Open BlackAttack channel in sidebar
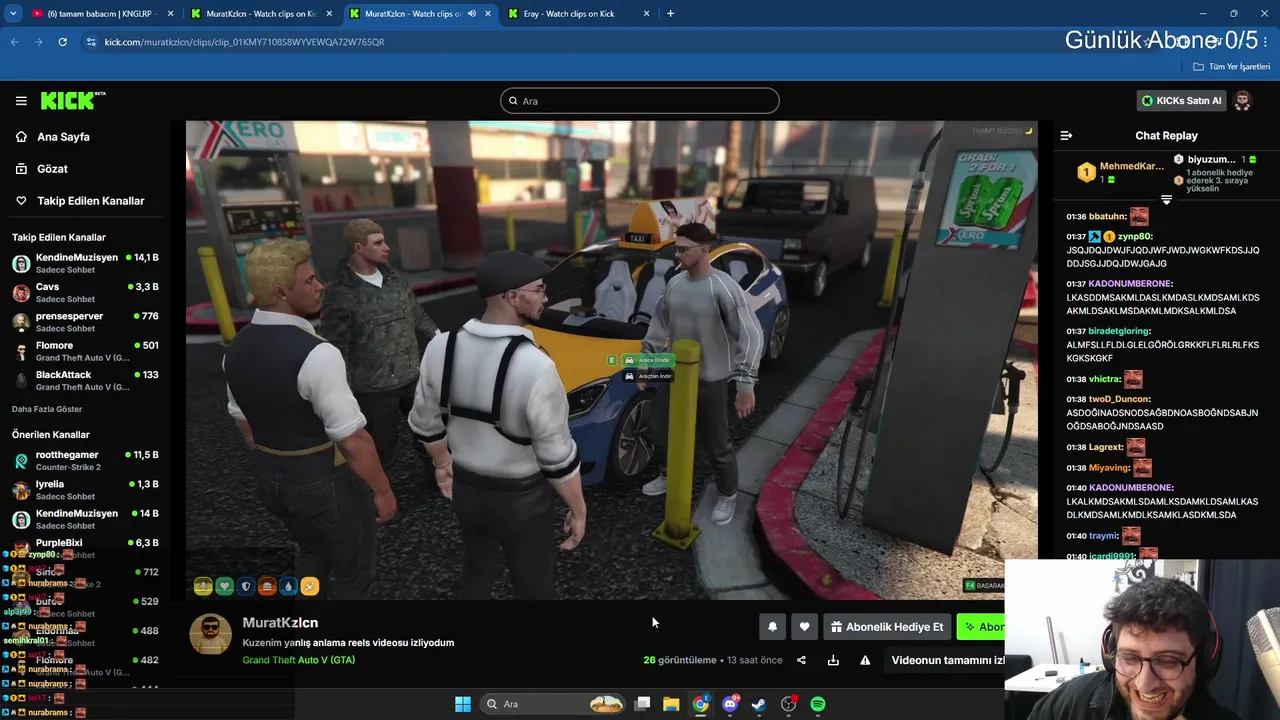Viewport: 1280px width, 720px height. (x=85, y=380)
